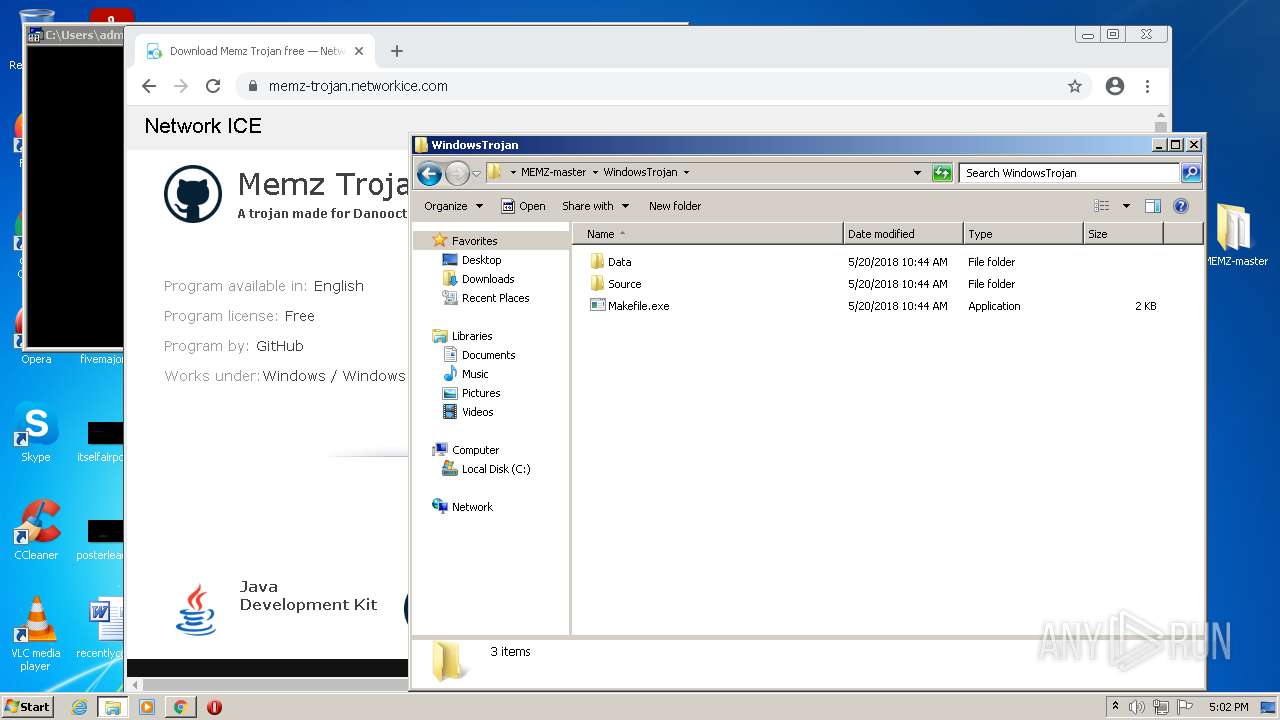The height and width of the screenshot is (720, 1280).
Task: Click the MEMZ-master breadcrumb segment
Action: 553,172
